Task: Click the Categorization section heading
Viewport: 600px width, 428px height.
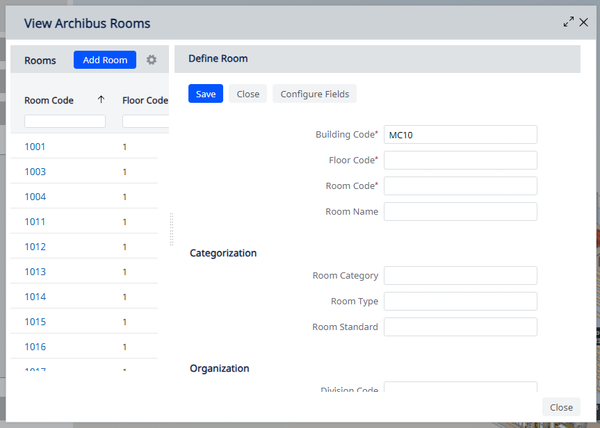Action: pyautogui.click(x=223, y=253)
